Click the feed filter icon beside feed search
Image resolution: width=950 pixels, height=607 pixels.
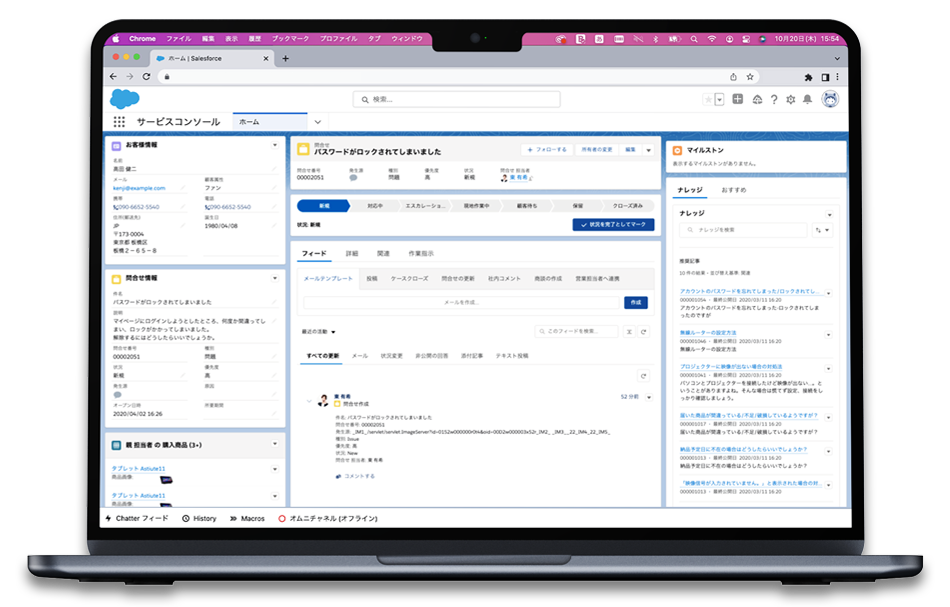point(629,331)
